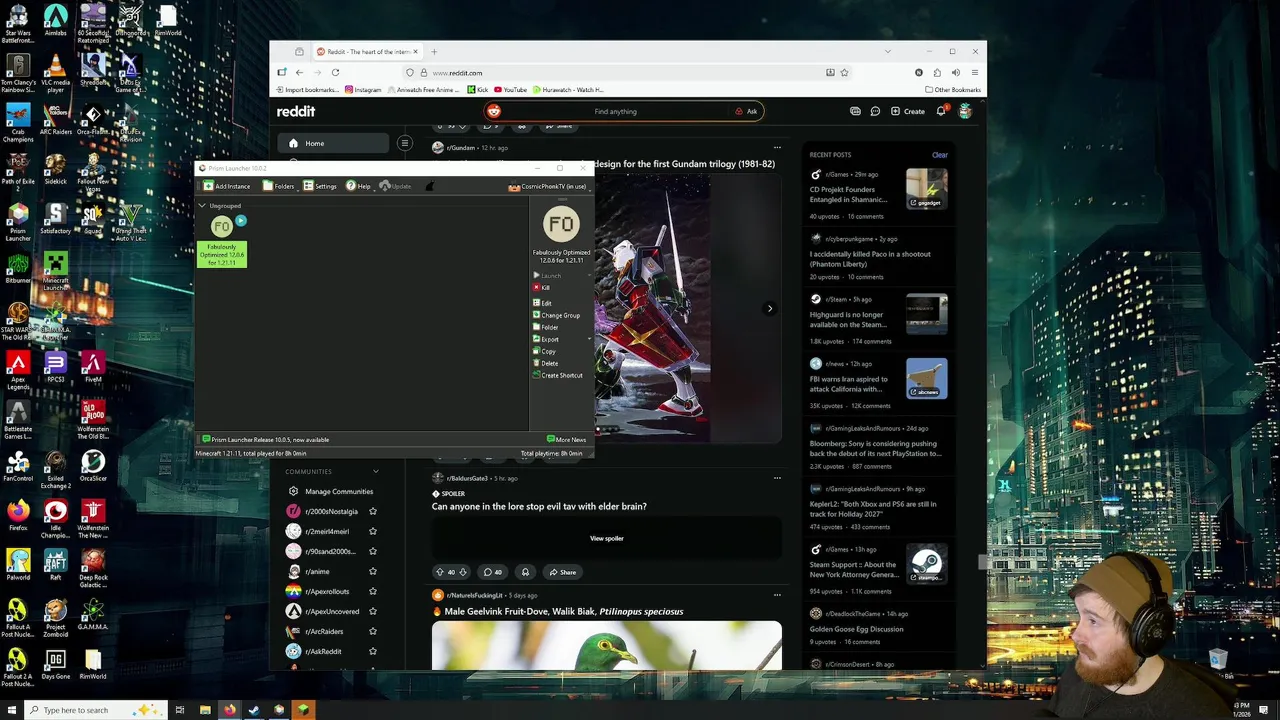Favorite r/Apexrollouts with star
1280x720 pixels.
[373, 591]
